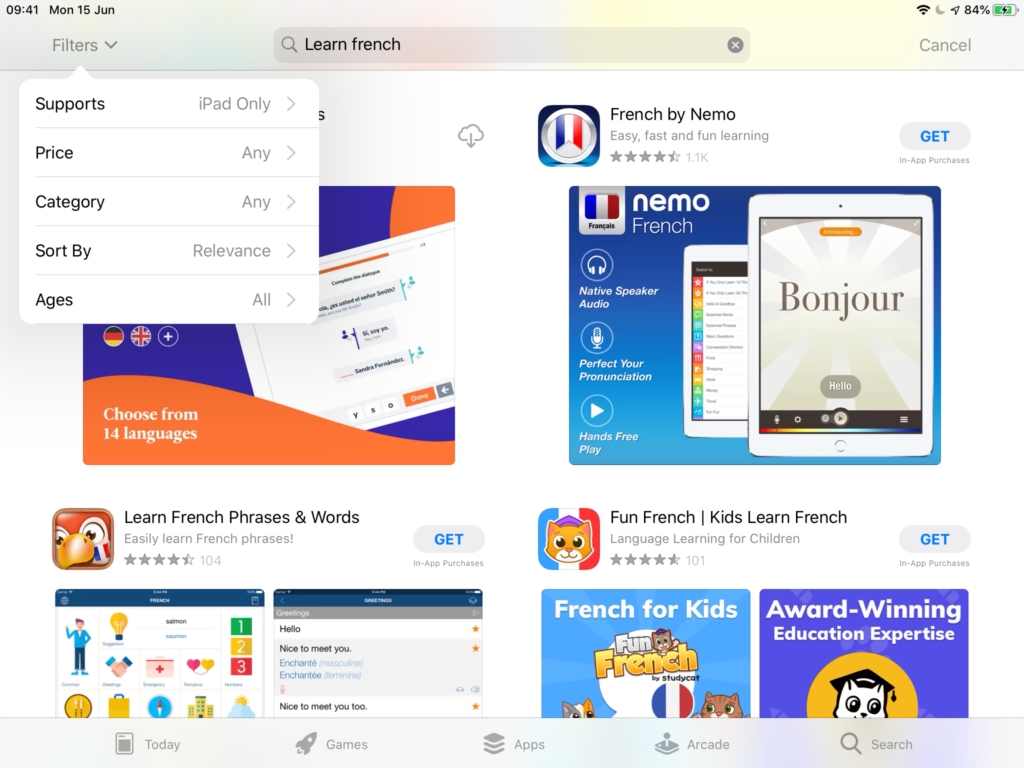Viewport: 1024px width, 768px height.
Task: Open the Today tab
Action: 147,744
